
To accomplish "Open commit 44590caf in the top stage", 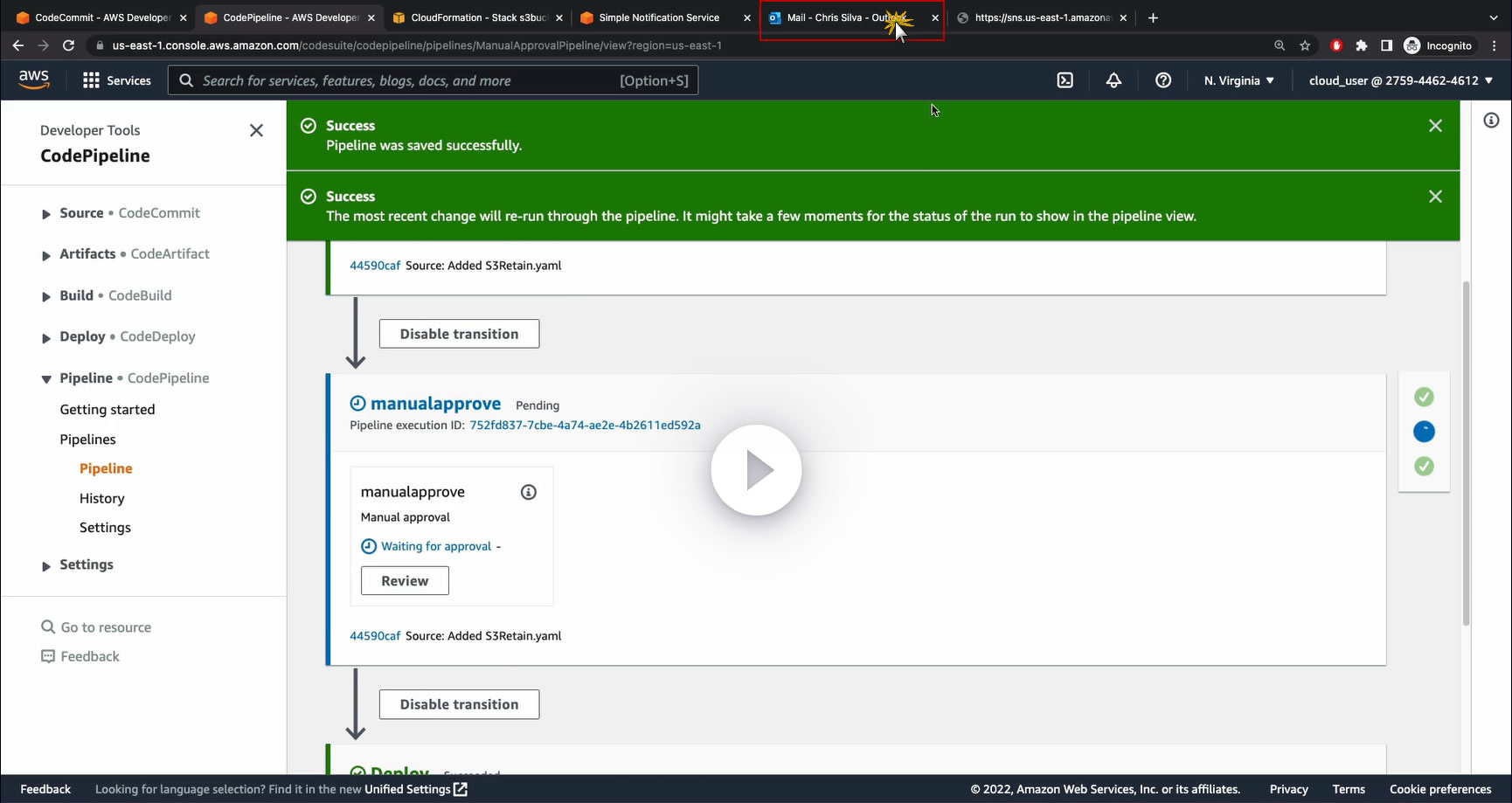I will [375, 266].
